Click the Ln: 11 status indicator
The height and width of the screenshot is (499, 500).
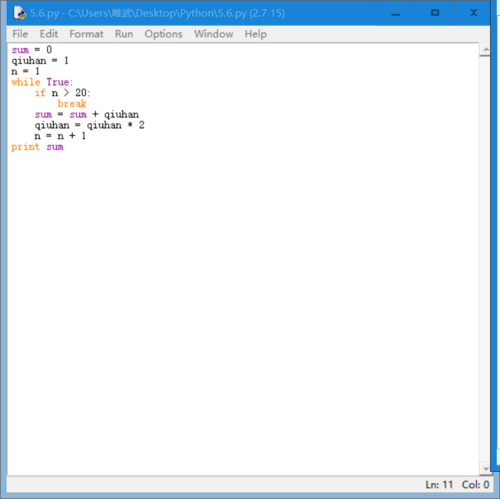439,484
